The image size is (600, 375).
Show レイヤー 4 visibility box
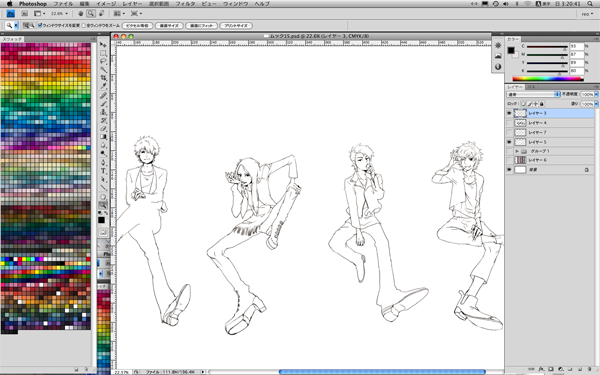[x=509, y=123]
